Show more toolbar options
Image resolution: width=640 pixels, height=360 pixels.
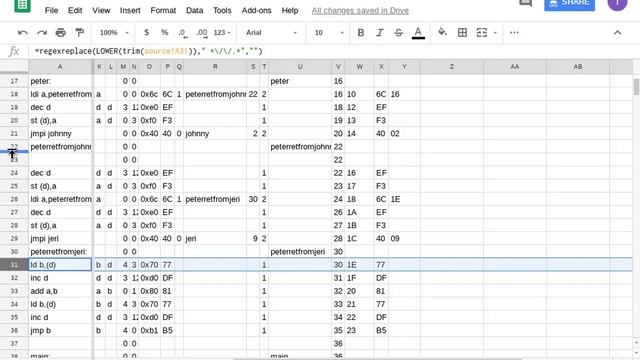[x=514, y=33]
